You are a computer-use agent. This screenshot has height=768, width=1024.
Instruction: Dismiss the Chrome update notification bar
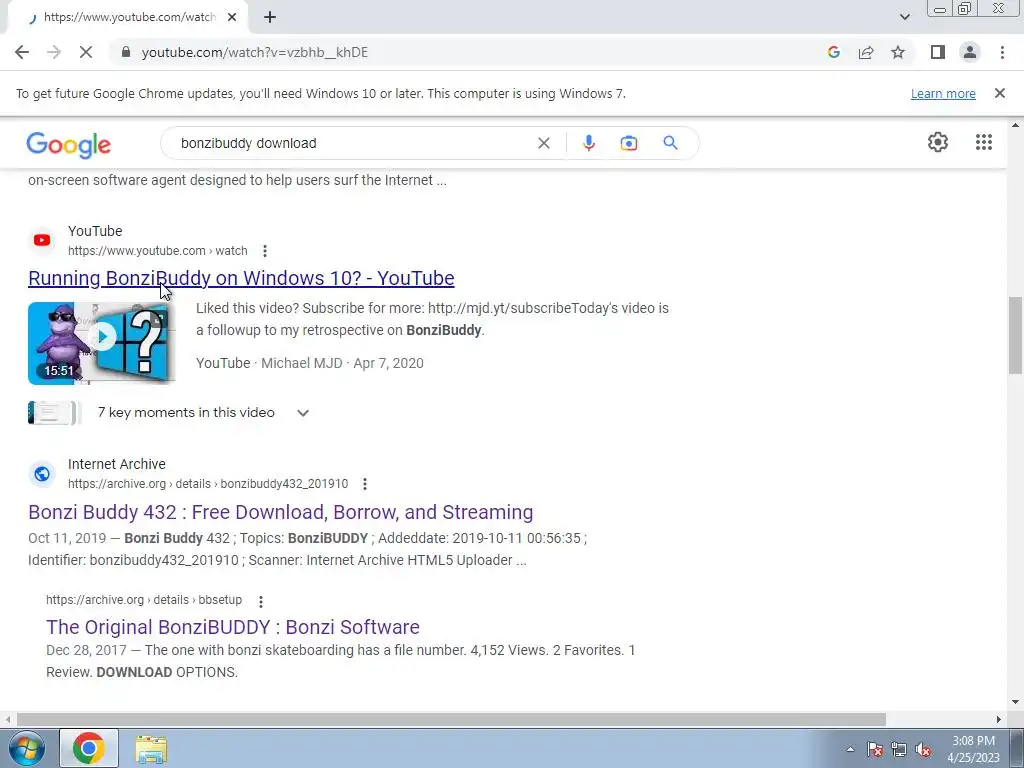1000,93
